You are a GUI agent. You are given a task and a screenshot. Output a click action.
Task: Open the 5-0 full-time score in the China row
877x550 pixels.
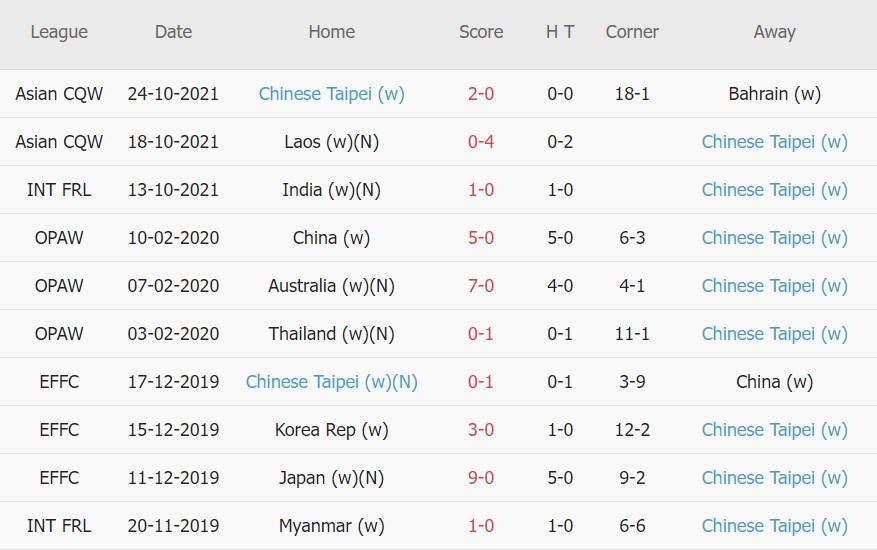click(481, 238)
